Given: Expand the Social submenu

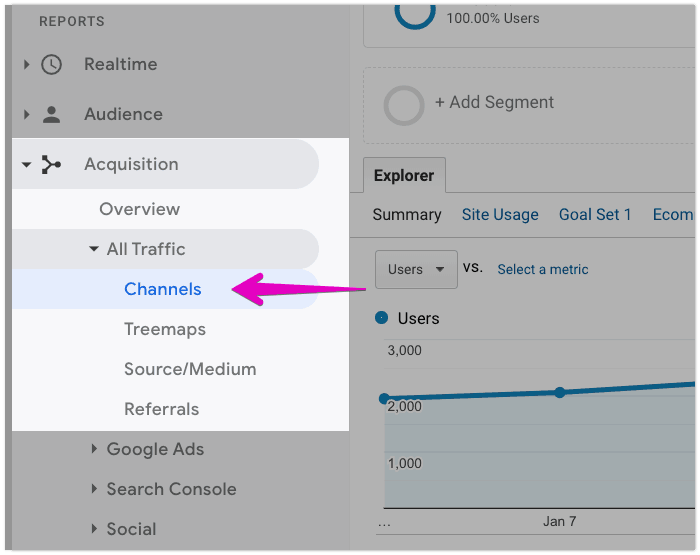Looking at the screenshot, I should 94,529.
